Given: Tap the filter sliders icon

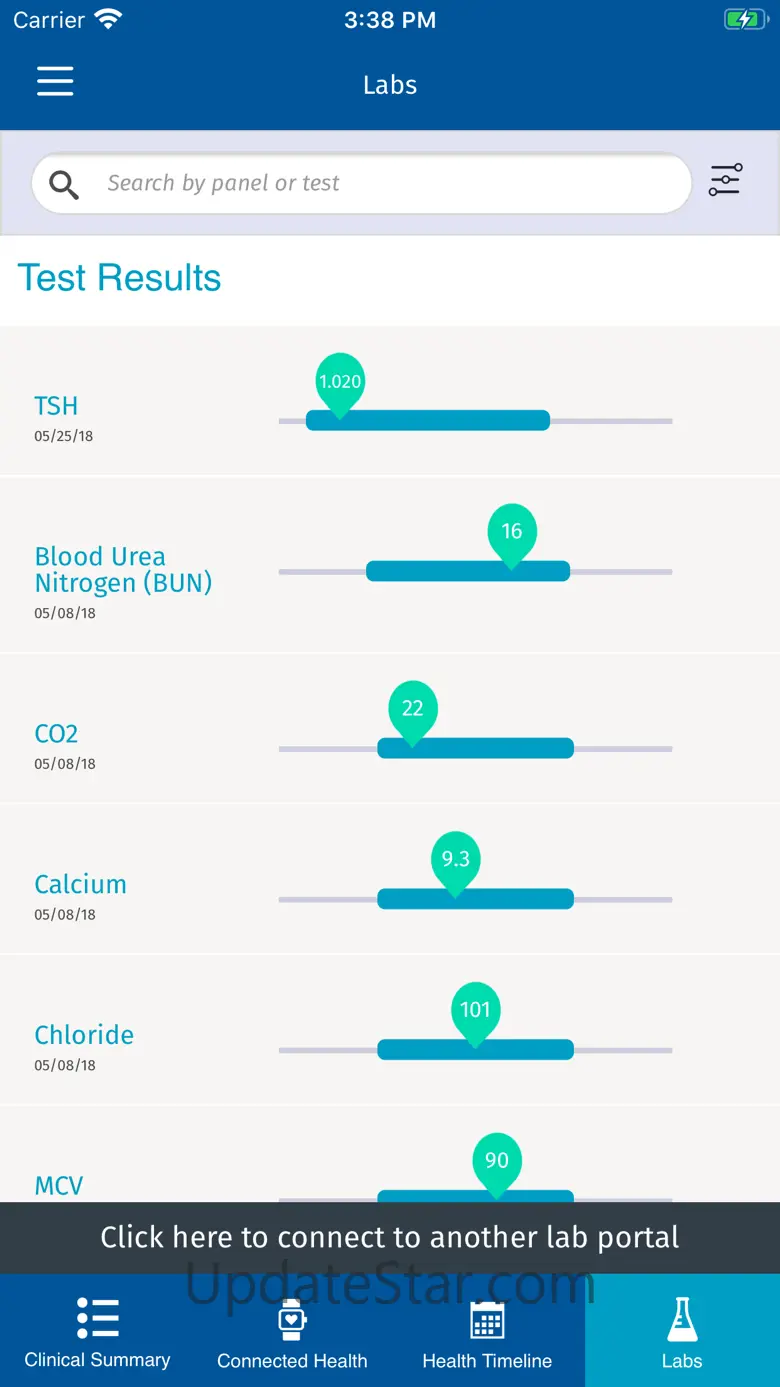Looking at the screenshot, I should [x=725, y=180].
